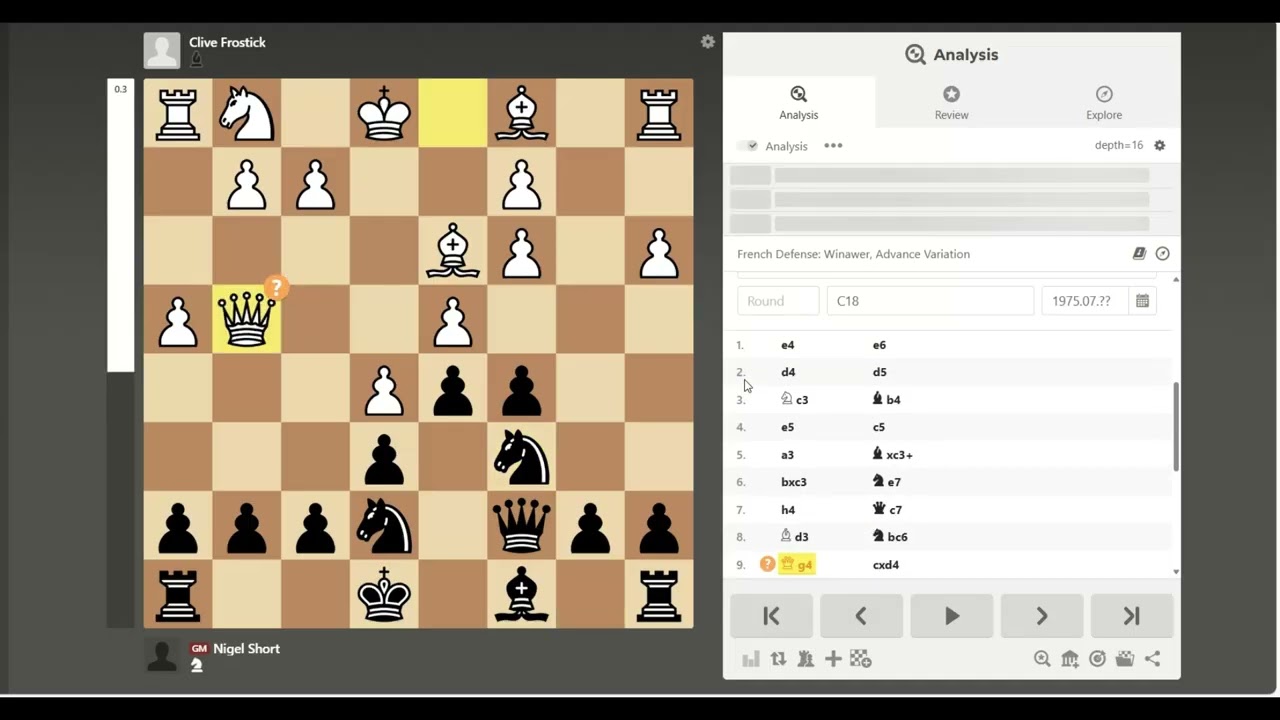Share the game

[1153, 659]
